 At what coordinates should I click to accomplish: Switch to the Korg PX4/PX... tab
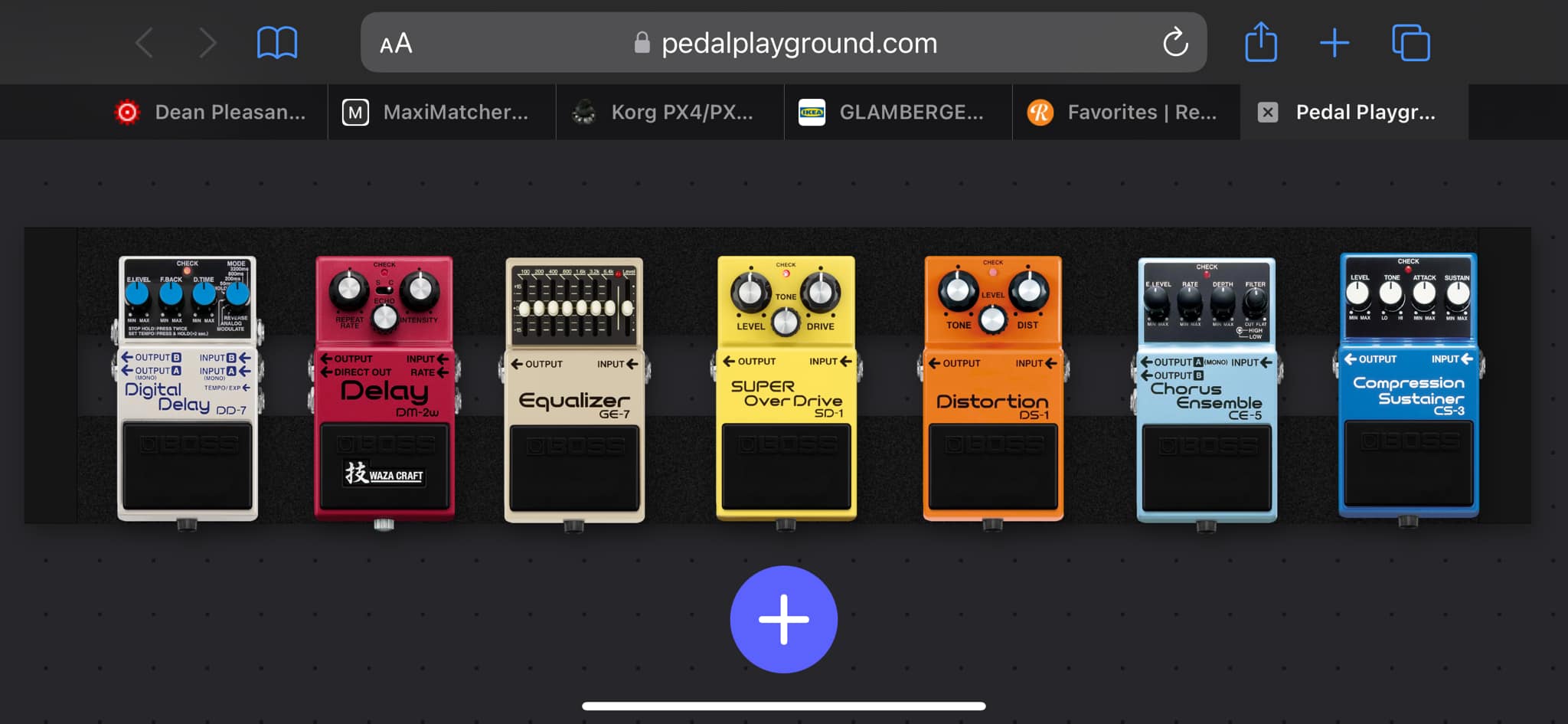(x=670, y=113)
